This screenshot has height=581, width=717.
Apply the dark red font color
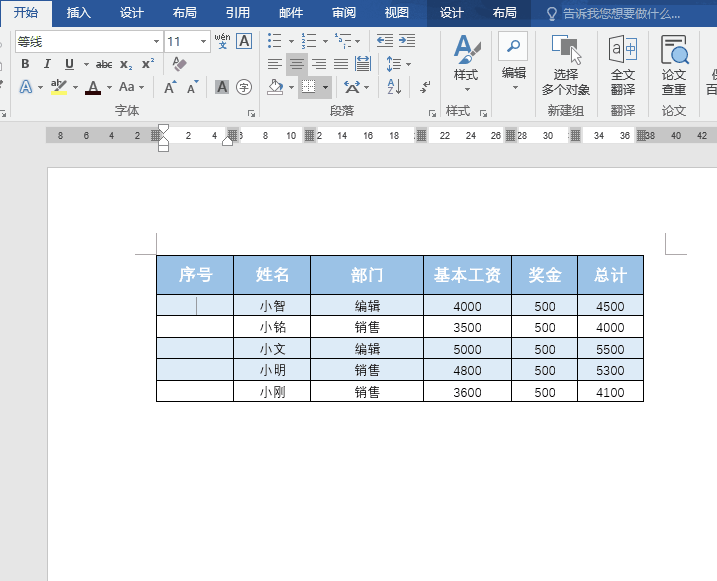pos(93,87)
